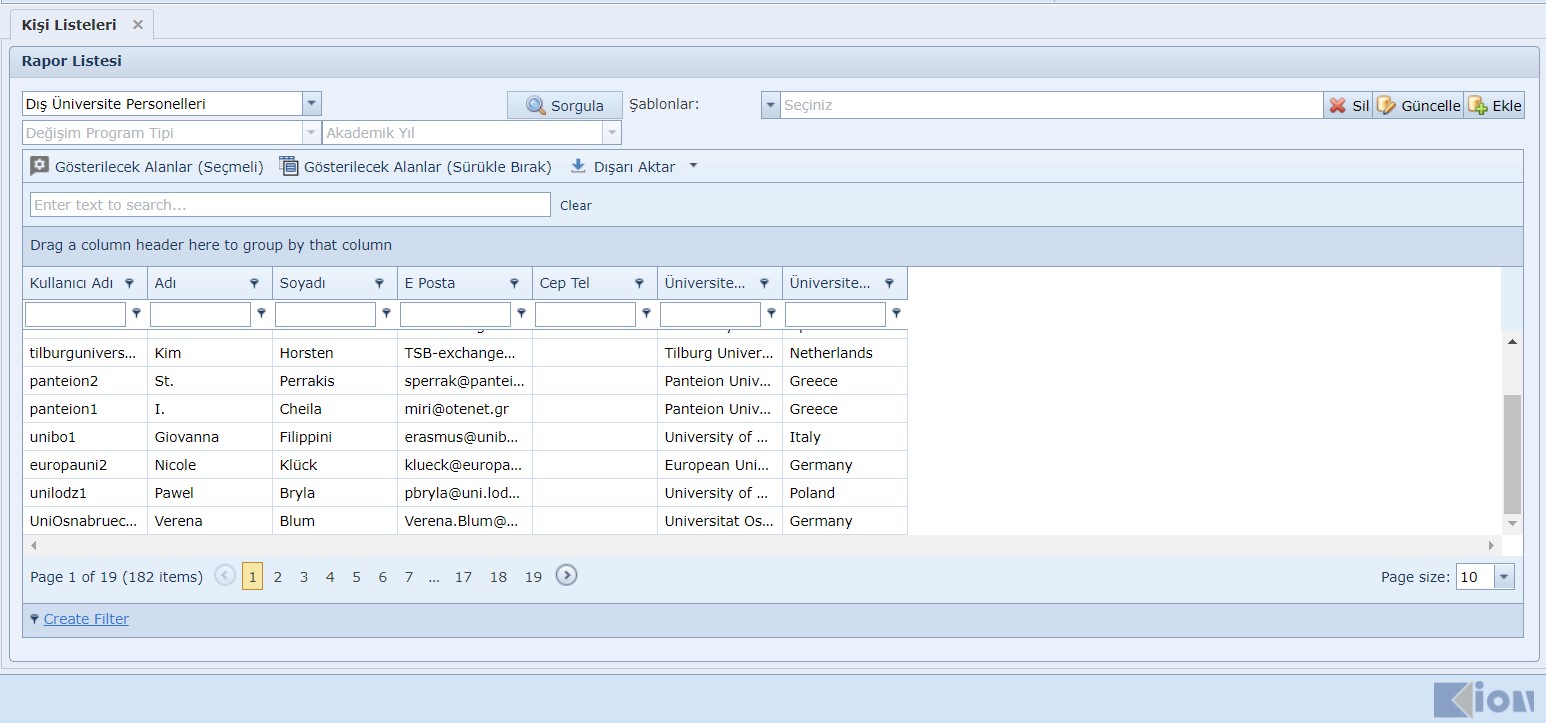Click the Clear search link
Image resolution: width=1546 pixels, height=723 pixels.
point(576,206)
